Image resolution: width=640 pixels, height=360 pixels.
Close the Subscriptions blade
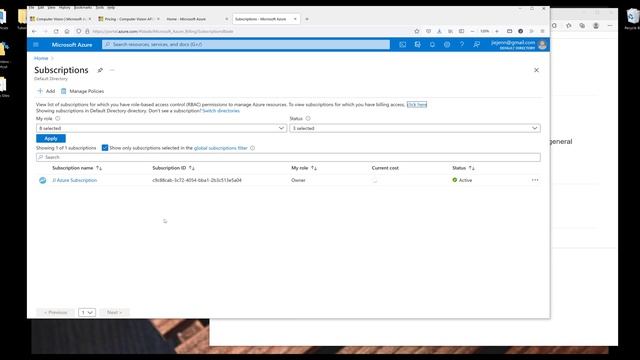tap(536, 70)
